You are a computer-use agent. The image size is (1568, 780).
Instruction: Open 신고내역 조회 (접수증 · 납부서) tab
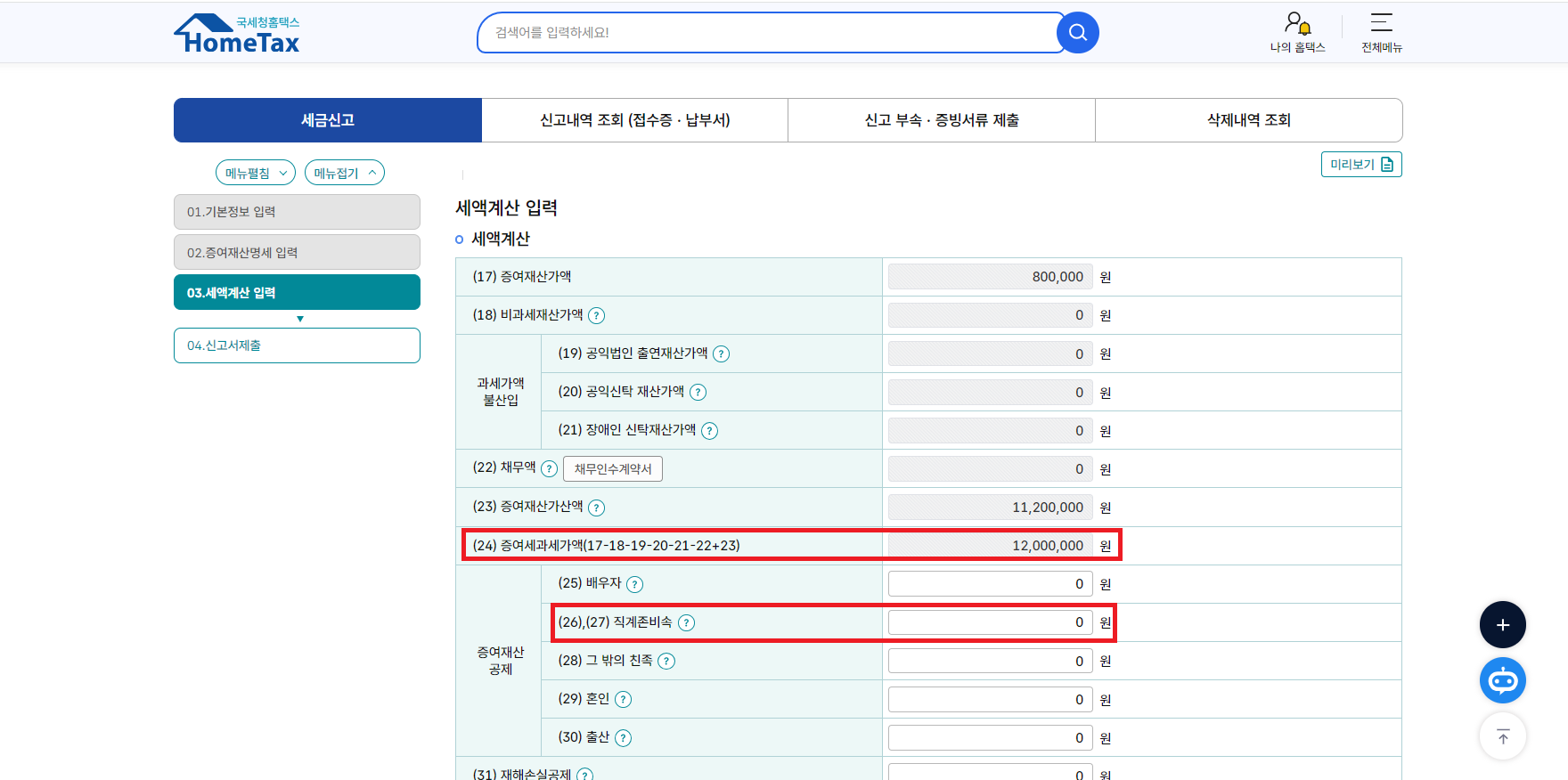pyautogui.click(x=635, y=120)
